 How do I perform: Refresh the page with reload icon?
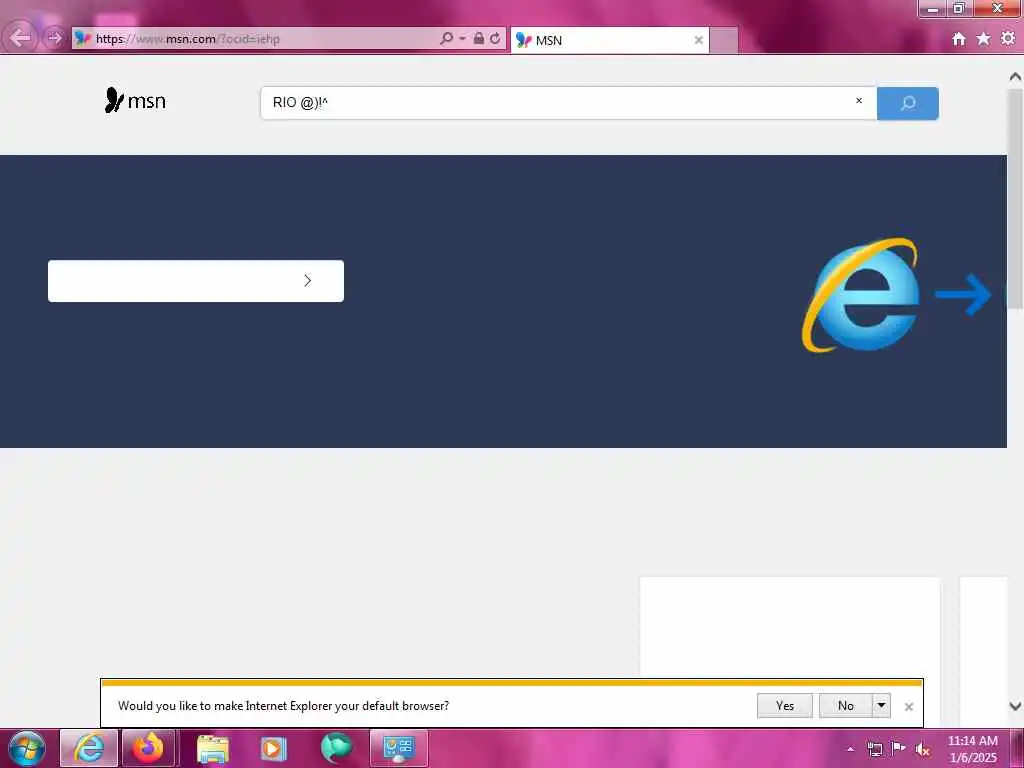tap(495, 39)
